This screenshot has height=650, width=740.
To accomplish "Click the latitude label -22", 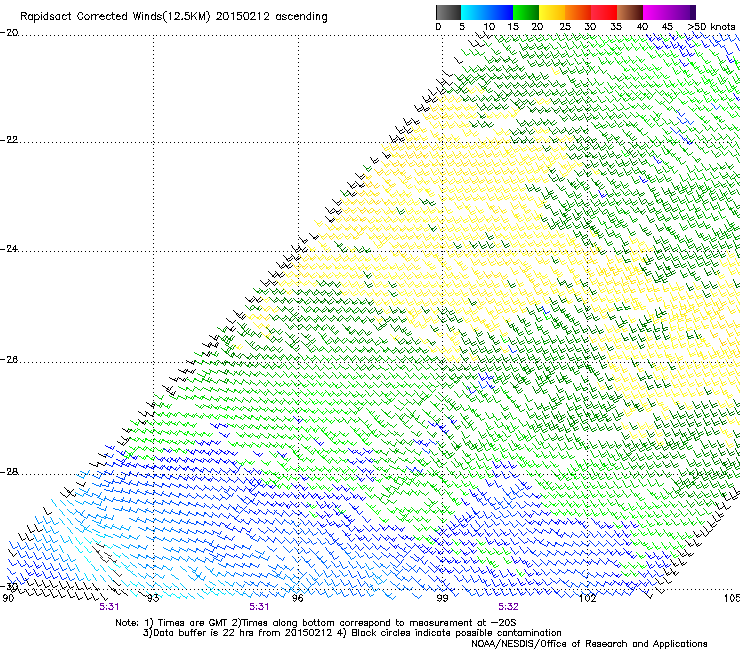I will tap(9, 140).
